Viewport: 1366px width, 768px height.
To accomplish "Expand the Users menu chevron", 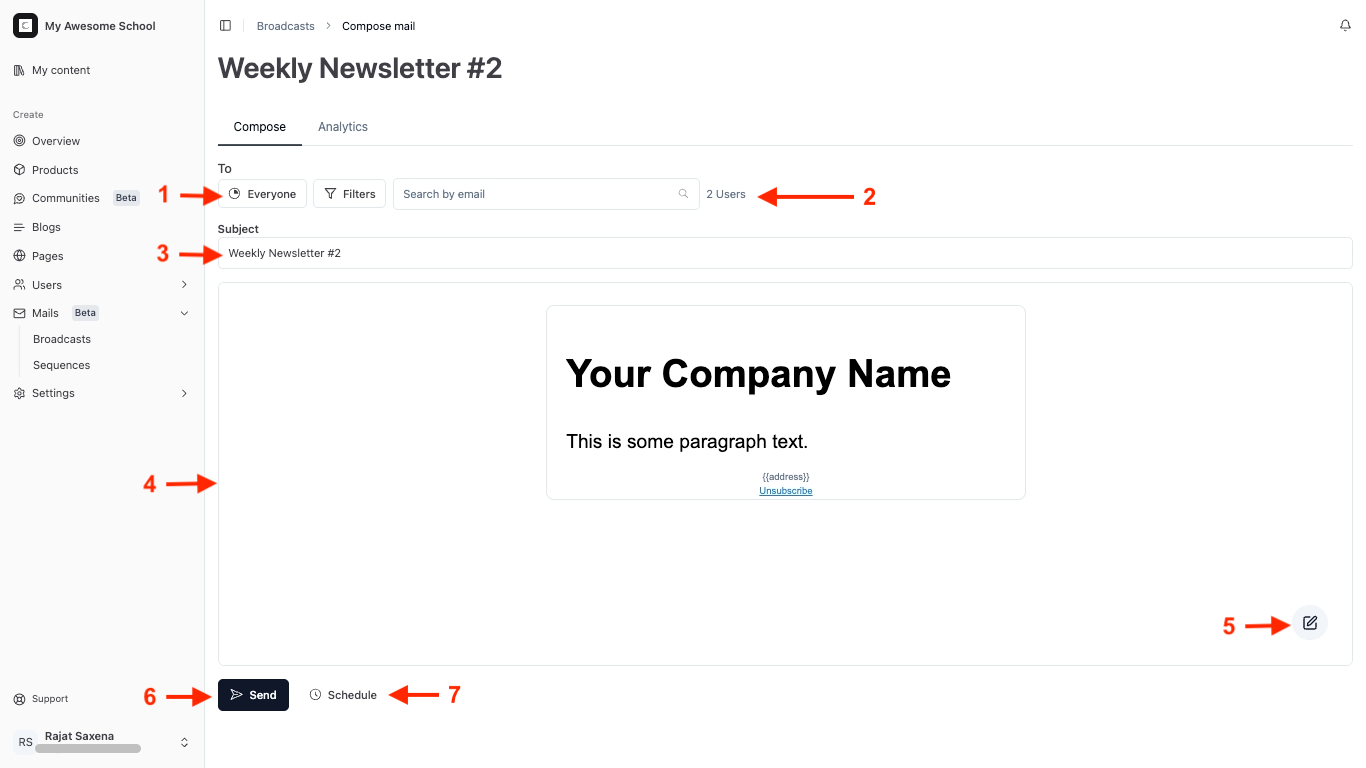I will (184, 285).
